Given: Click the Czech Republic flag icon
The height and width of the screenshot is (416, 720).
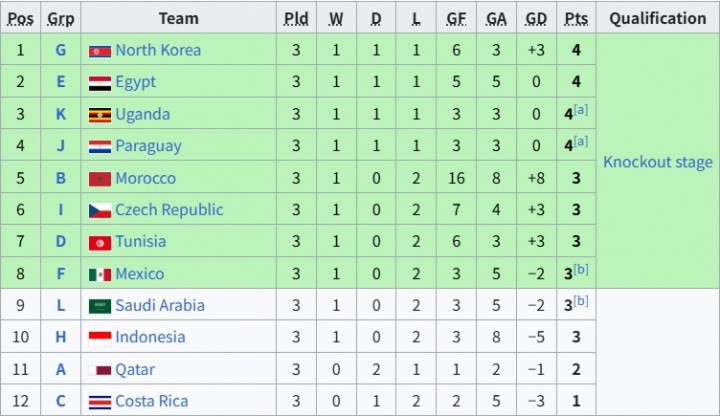Looking at the screenshot, I should pos(99,210).
